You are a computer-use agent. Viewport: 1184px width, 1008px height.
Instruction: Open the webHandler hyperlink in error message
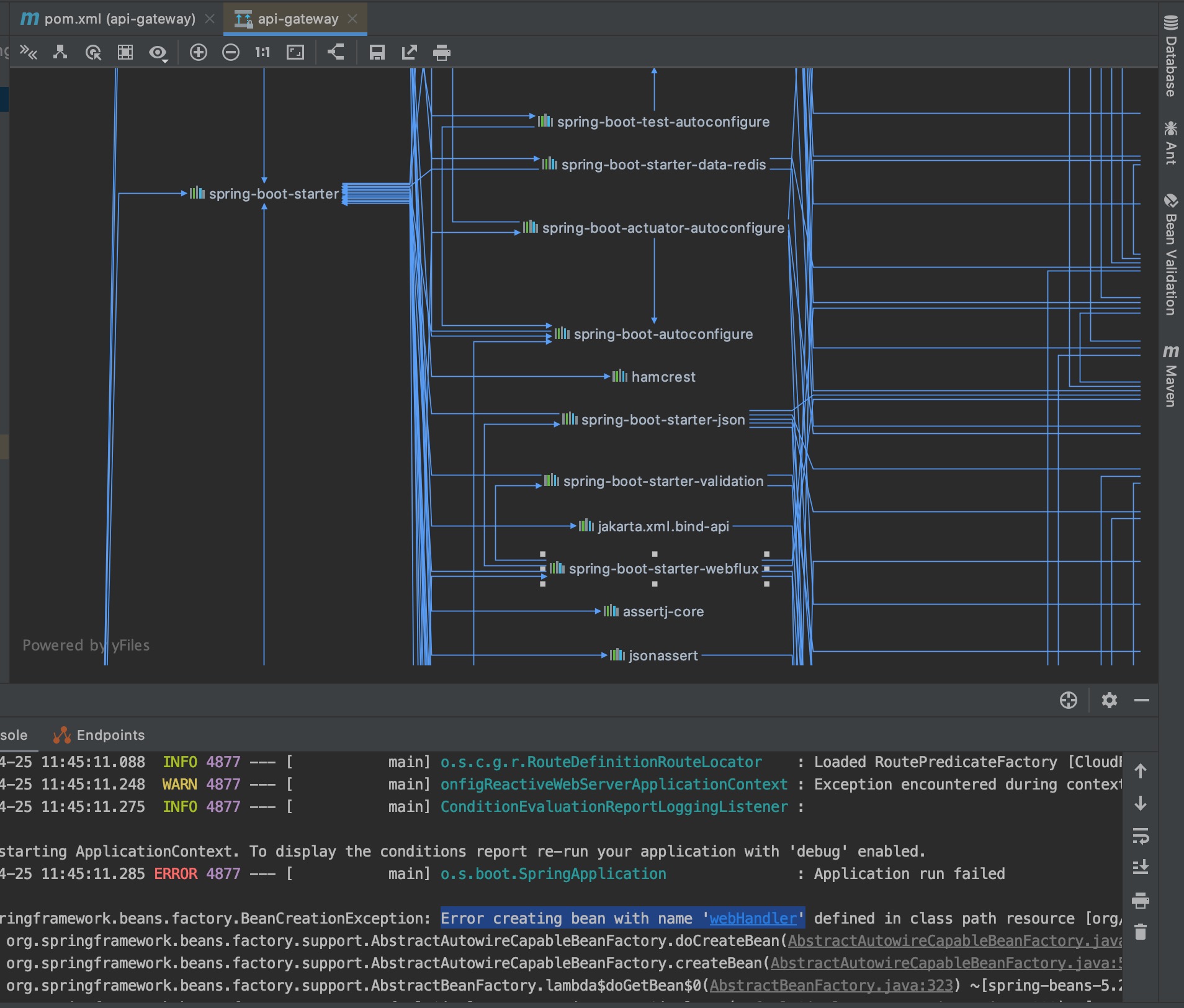coord(753,918)
